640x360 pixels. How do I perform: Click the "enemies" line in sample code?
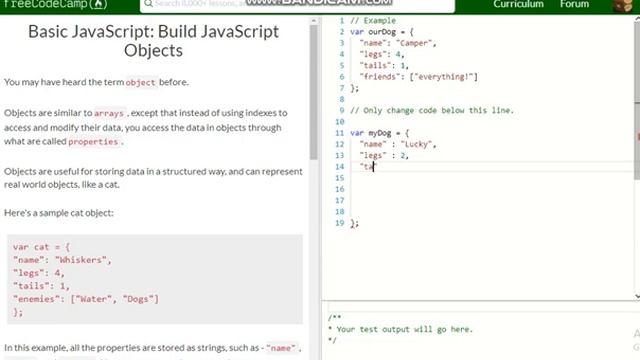point(86,299)
